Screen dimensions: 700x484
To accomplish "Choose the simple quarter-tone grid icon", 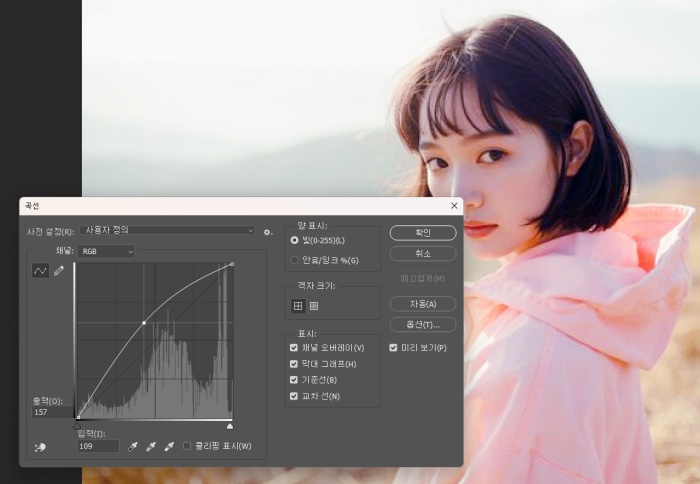I will click(298, 306).
